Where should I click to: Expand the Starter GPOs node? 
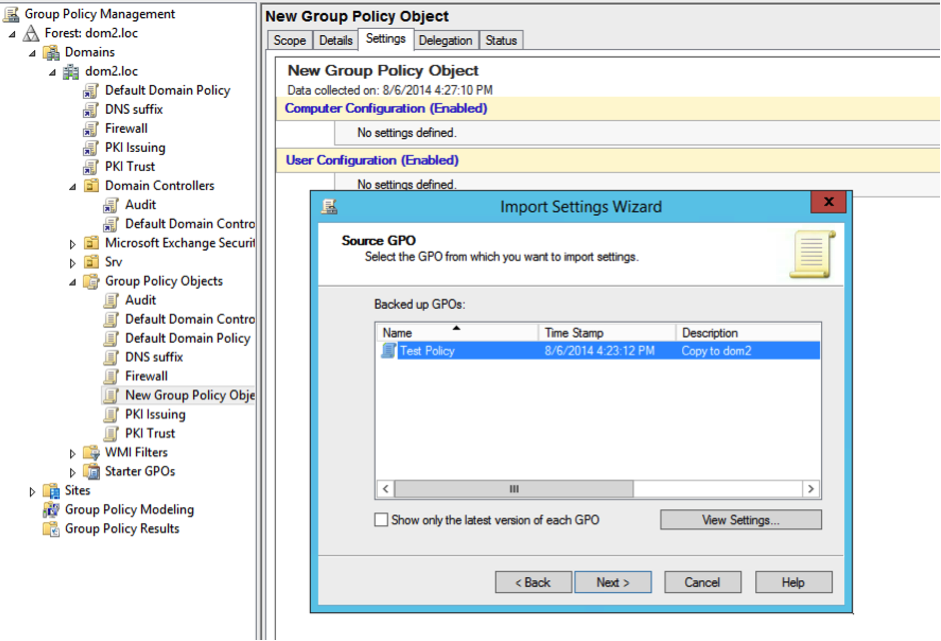coord(73,472)
